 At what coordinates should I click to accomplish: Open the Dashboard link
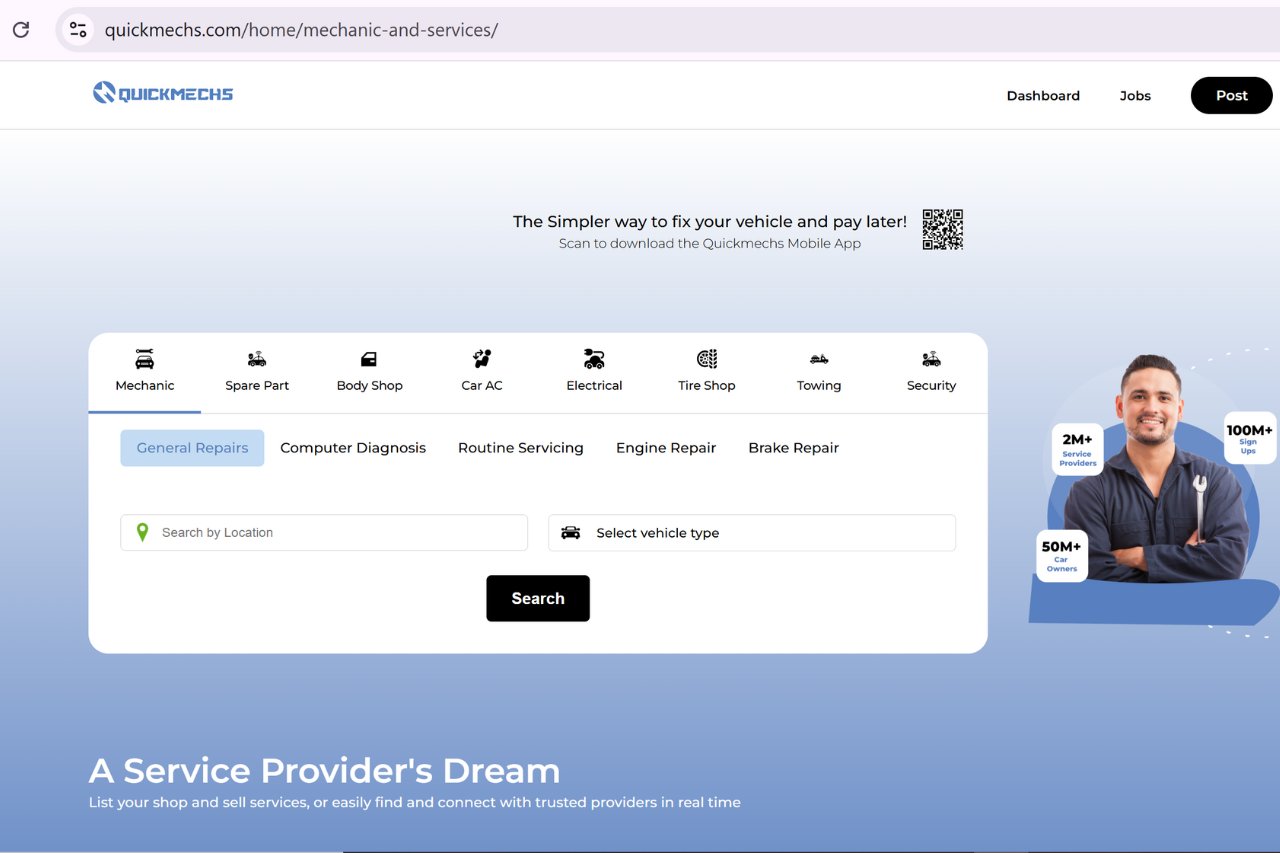click(1043, 96)
